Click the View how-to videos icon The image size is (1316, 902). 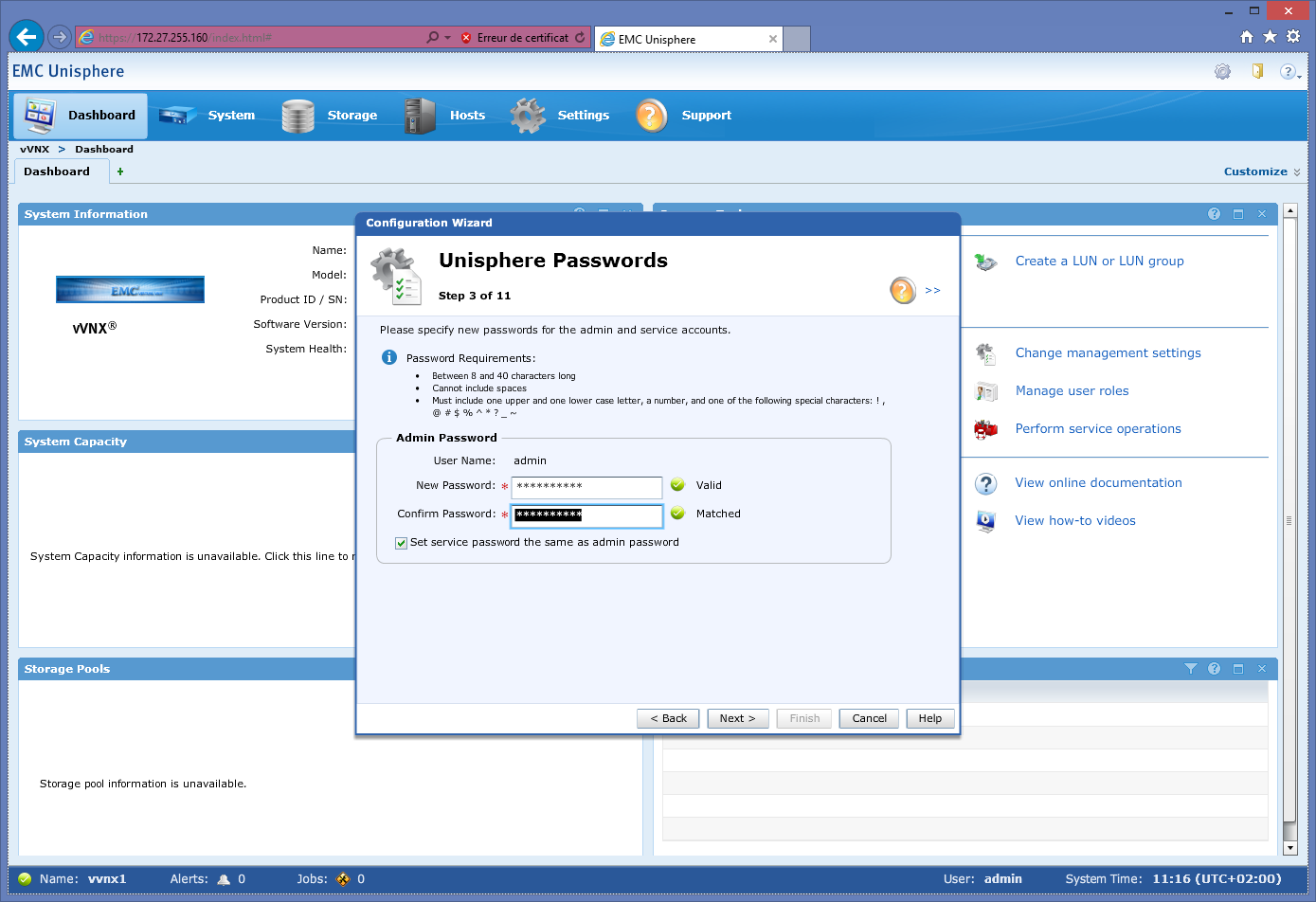click(x=985, y=521)
